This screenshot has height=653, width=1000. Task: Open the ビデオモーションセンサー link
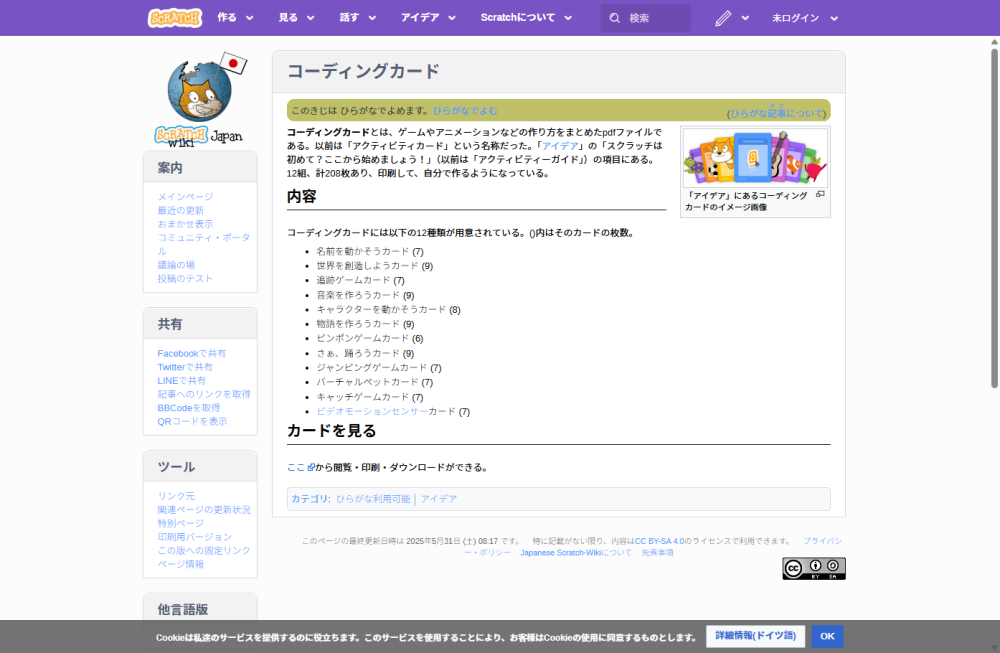372,411
